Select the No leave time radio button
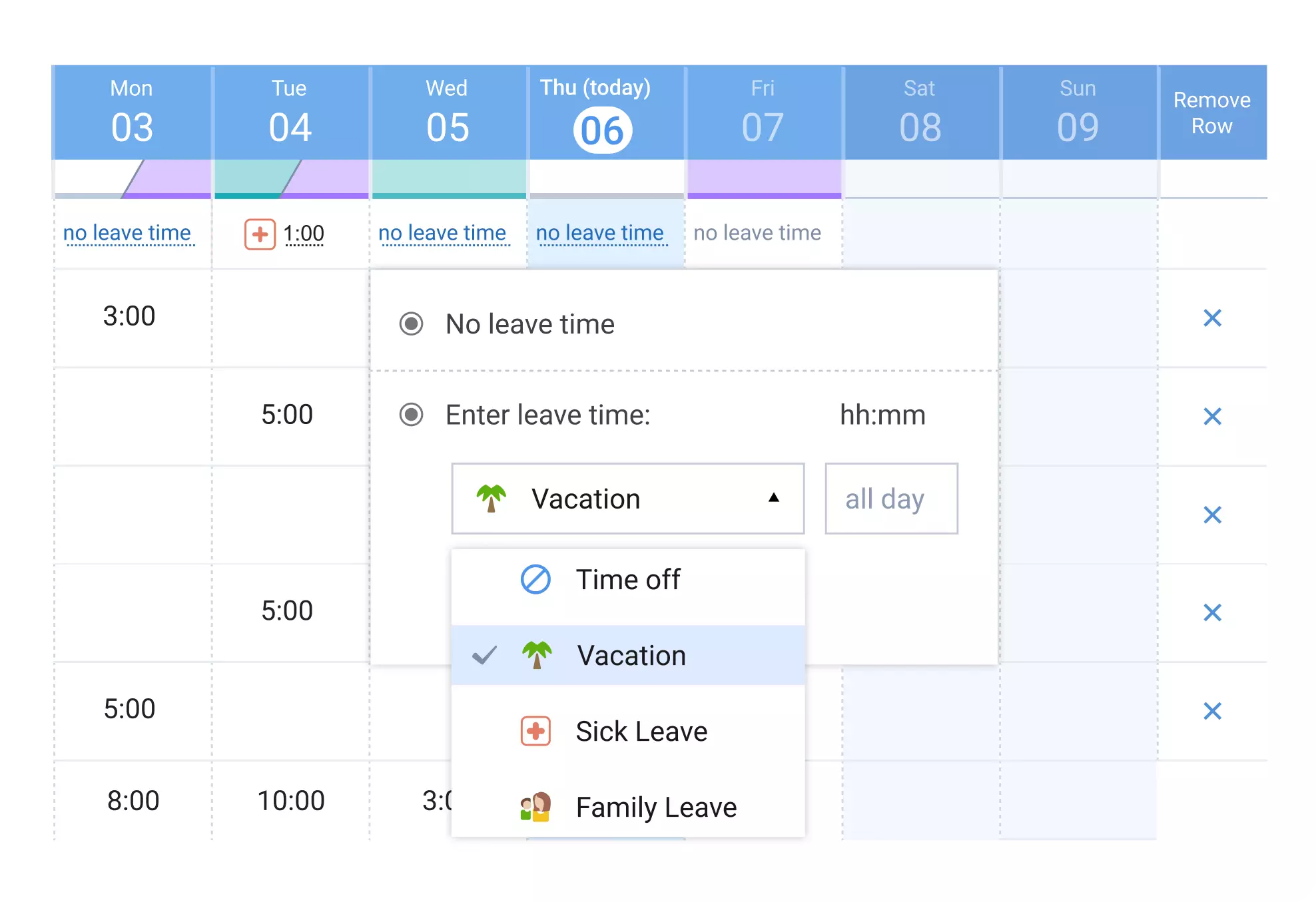This screenshot has height=902, width=1316. point(411,324)
